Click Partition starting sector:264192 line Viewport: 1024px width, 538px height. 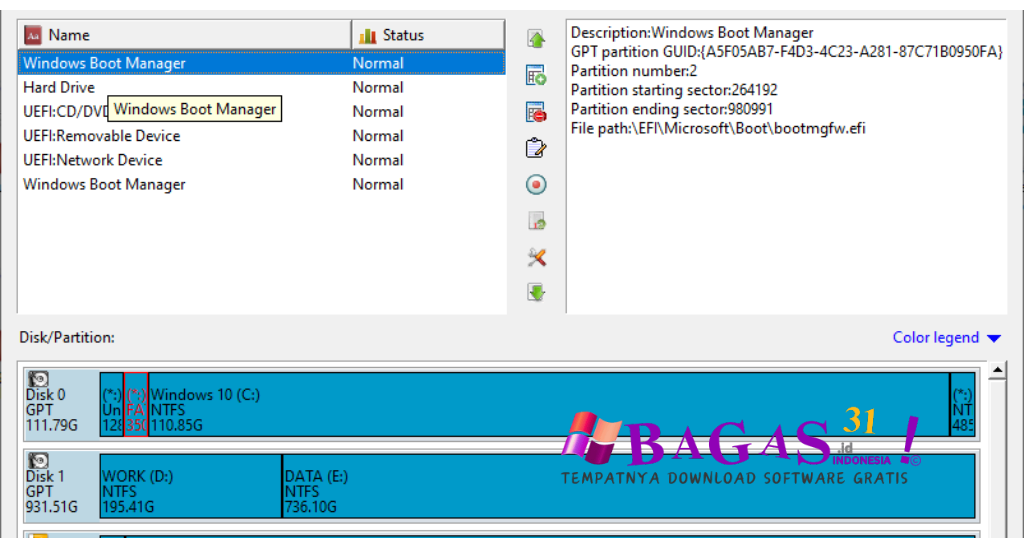coord(674,90)
